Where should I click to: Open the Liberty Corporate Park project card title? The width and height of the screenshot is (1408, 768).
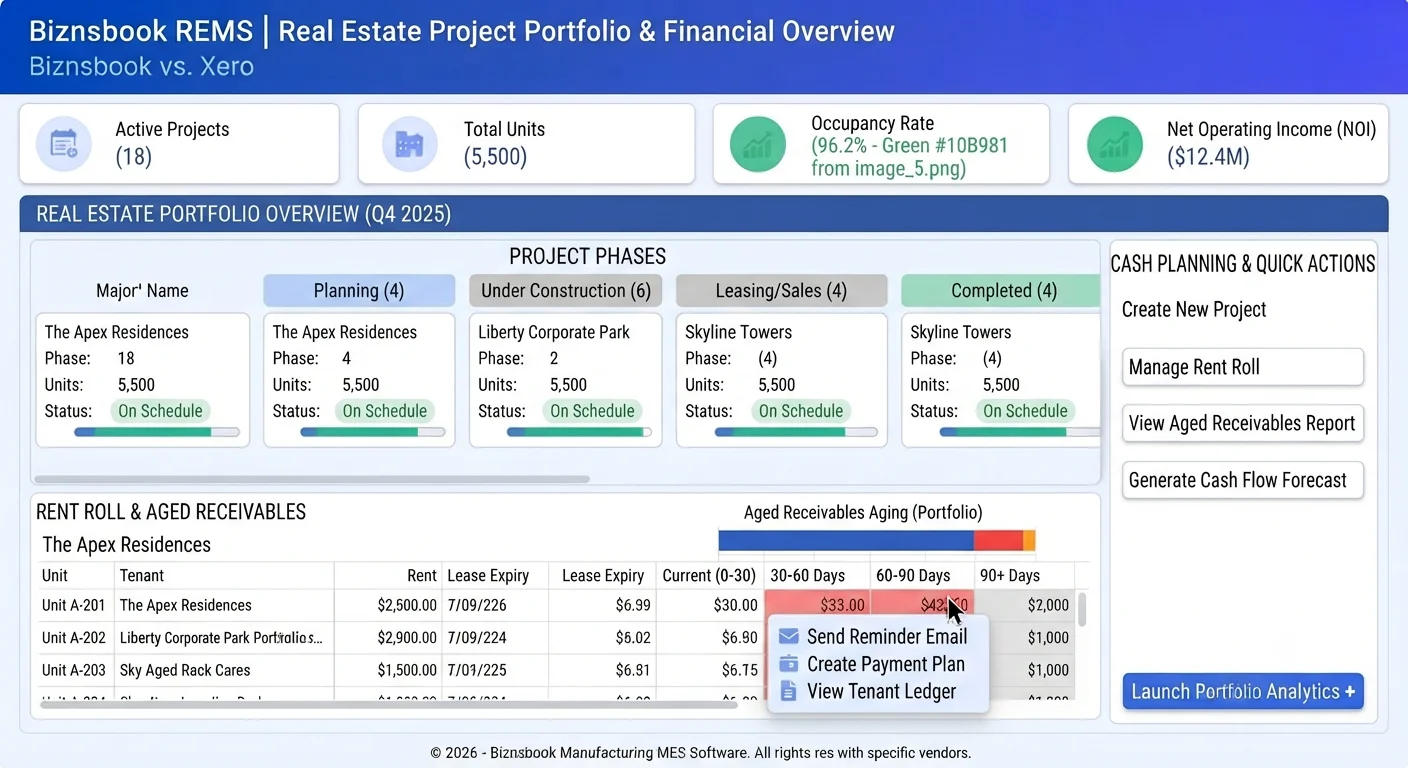click(x=554, y=332)
